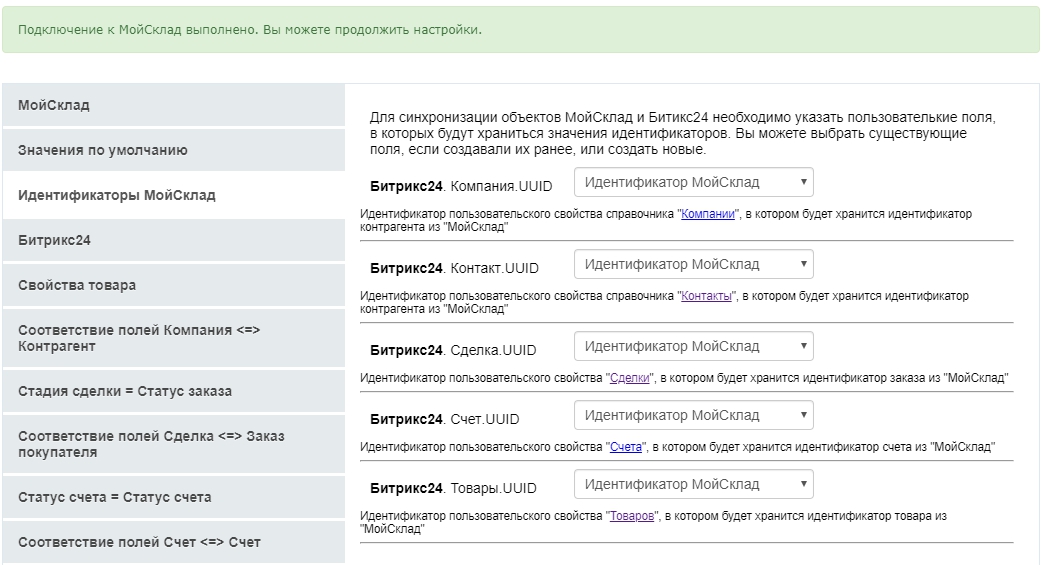Go to Свойства товара tab

point(77,285)
